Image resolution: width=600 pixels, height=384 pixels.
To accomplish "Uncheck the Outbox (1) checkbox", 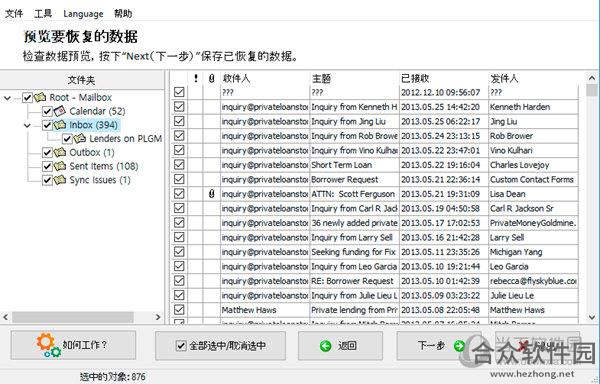I will click(47, 153).
